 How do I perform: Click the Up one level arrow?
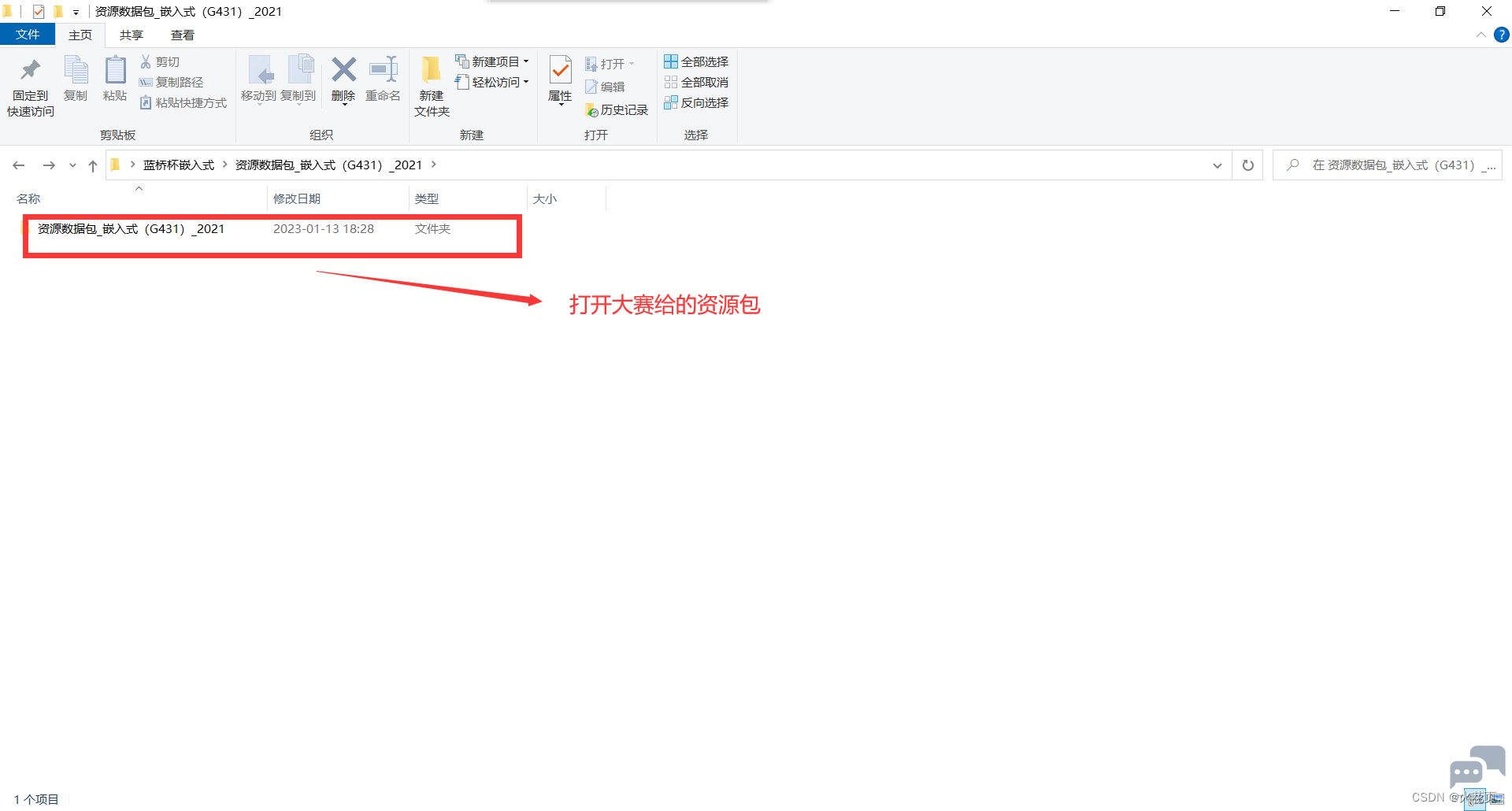coord(93,165)
